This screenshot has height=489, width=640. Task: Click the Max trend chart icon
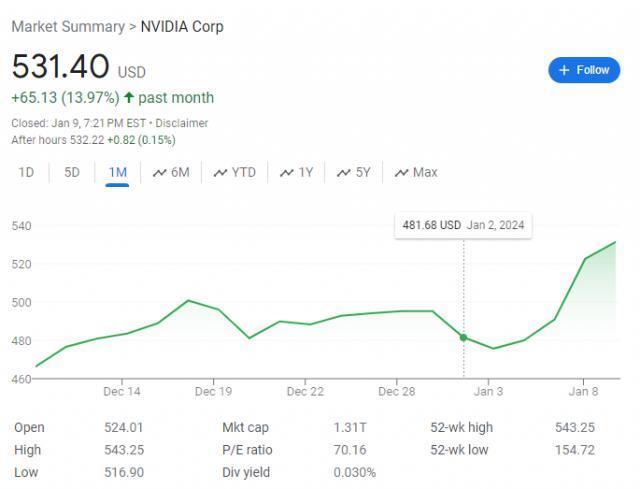point(402,173)
